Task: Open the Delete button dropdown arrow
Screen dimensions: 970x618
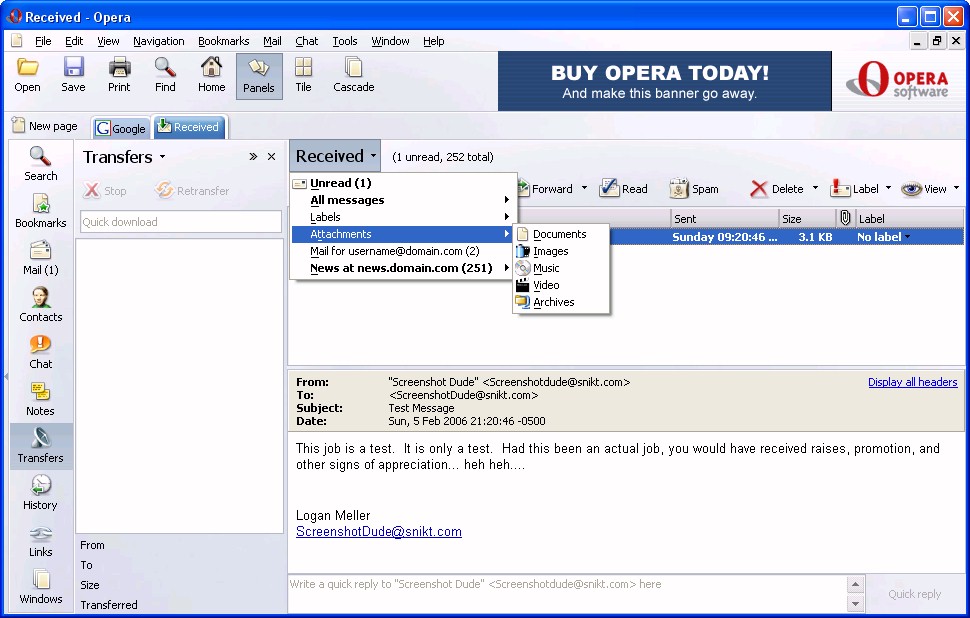Action: 815,187
